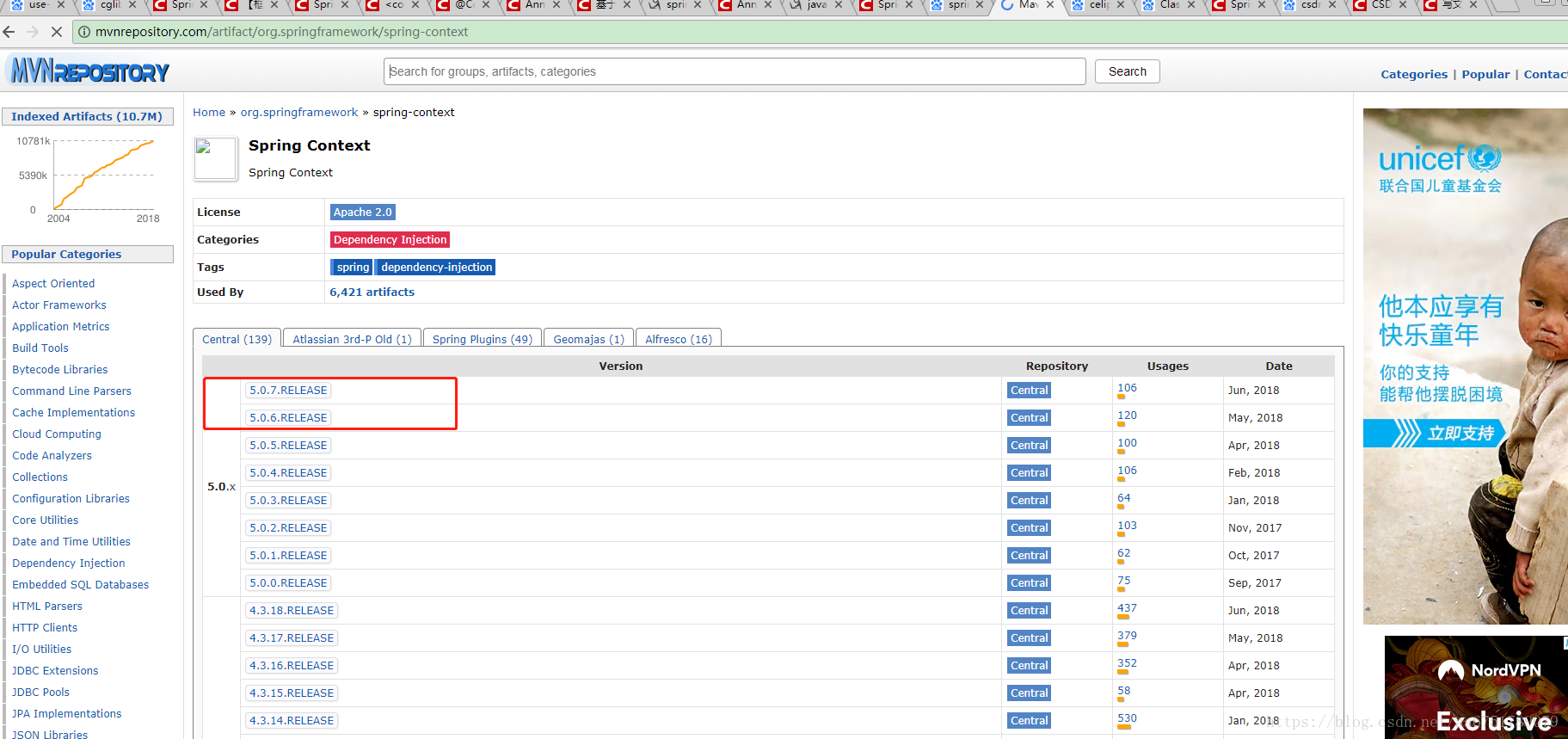This screenshot has width=1568, height=739.
Task: Open Embedded SQL Databases category
Action: (80, 584)
